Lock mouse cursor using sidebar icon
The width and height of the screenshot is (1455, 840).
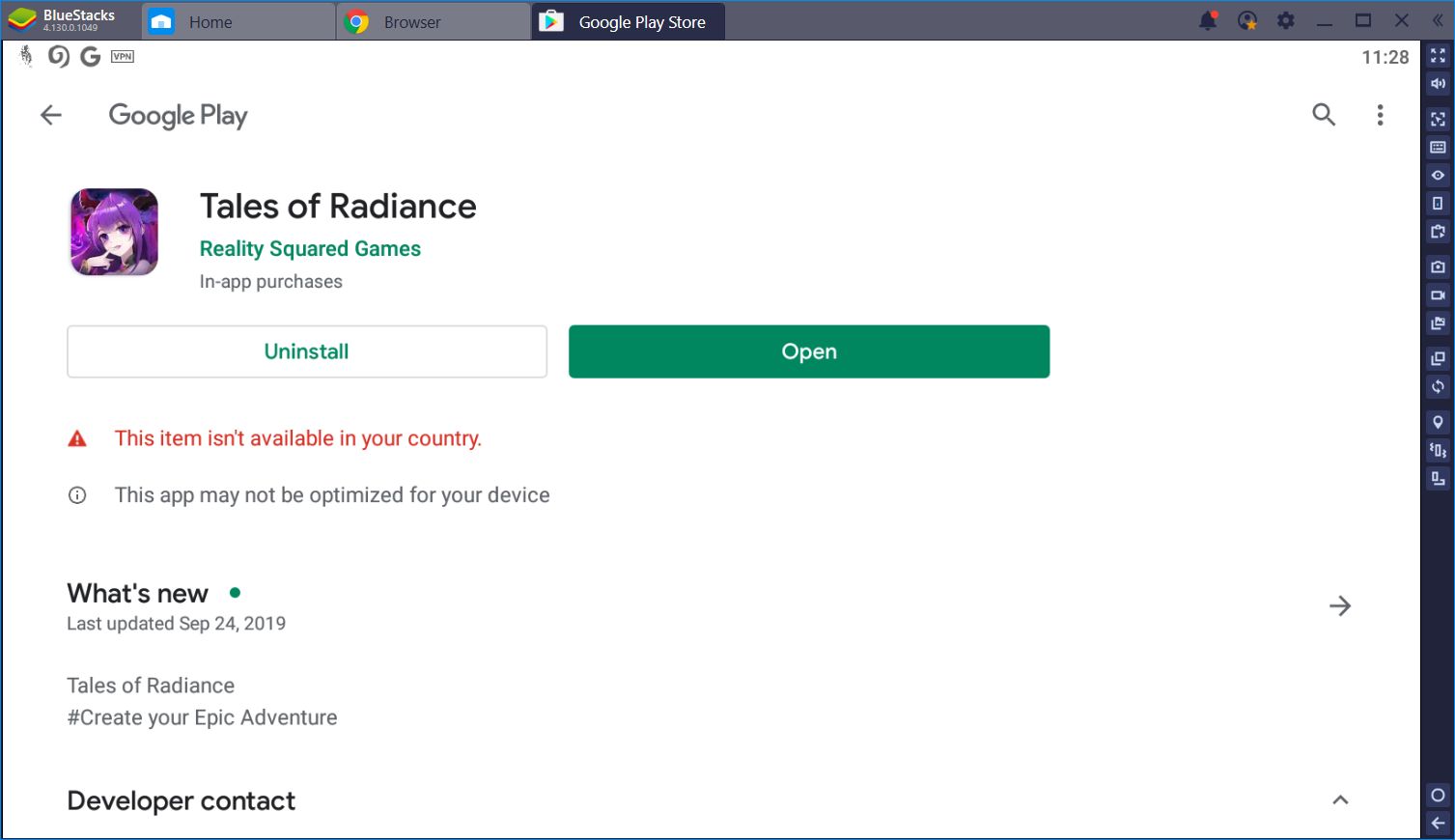[x=1438, y=120]
